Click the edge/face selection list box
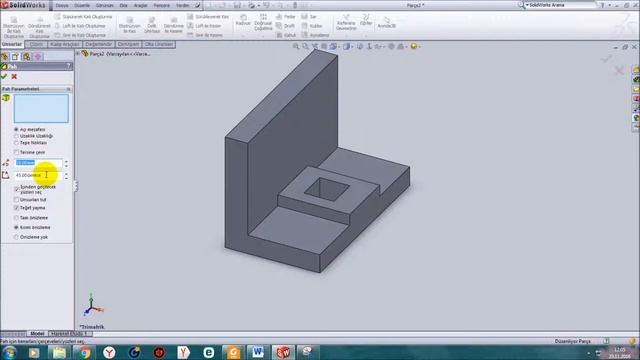 tap(41, 109)
